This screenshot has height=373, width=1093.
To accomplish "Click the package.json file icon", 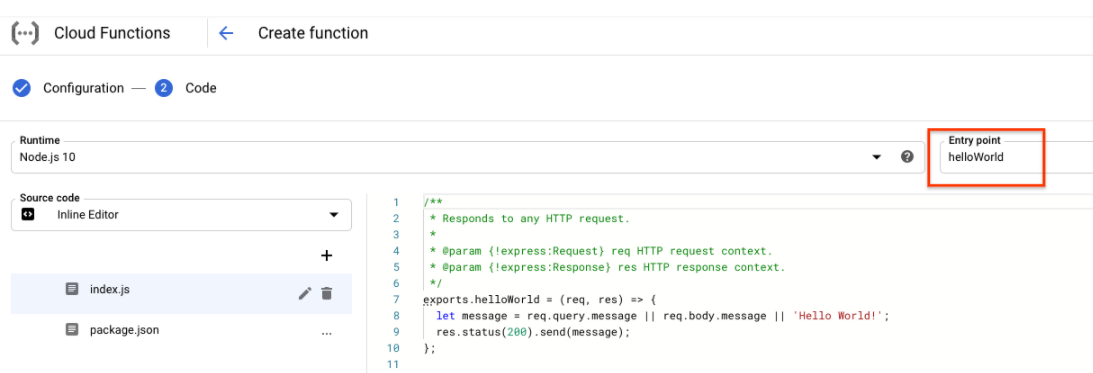I will coord(72,330).
